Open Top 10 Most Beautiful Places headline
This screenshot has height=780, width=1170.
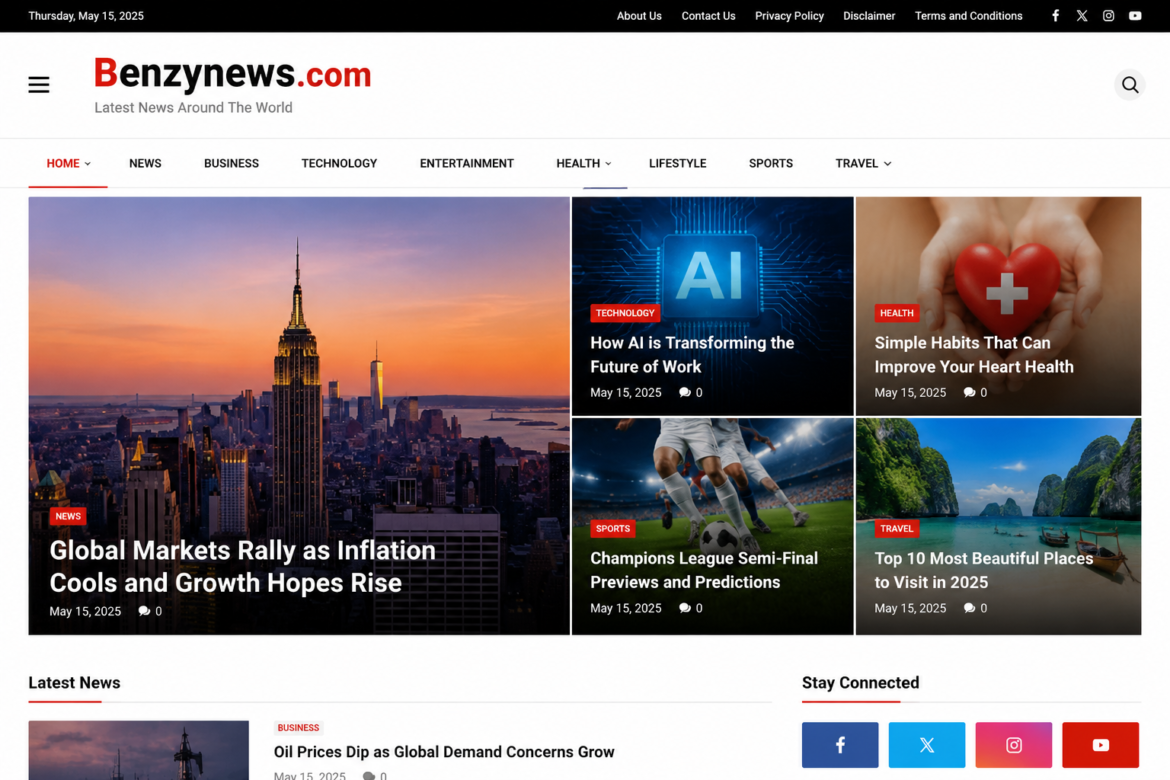pyautogui.click(x=983, y=570)
